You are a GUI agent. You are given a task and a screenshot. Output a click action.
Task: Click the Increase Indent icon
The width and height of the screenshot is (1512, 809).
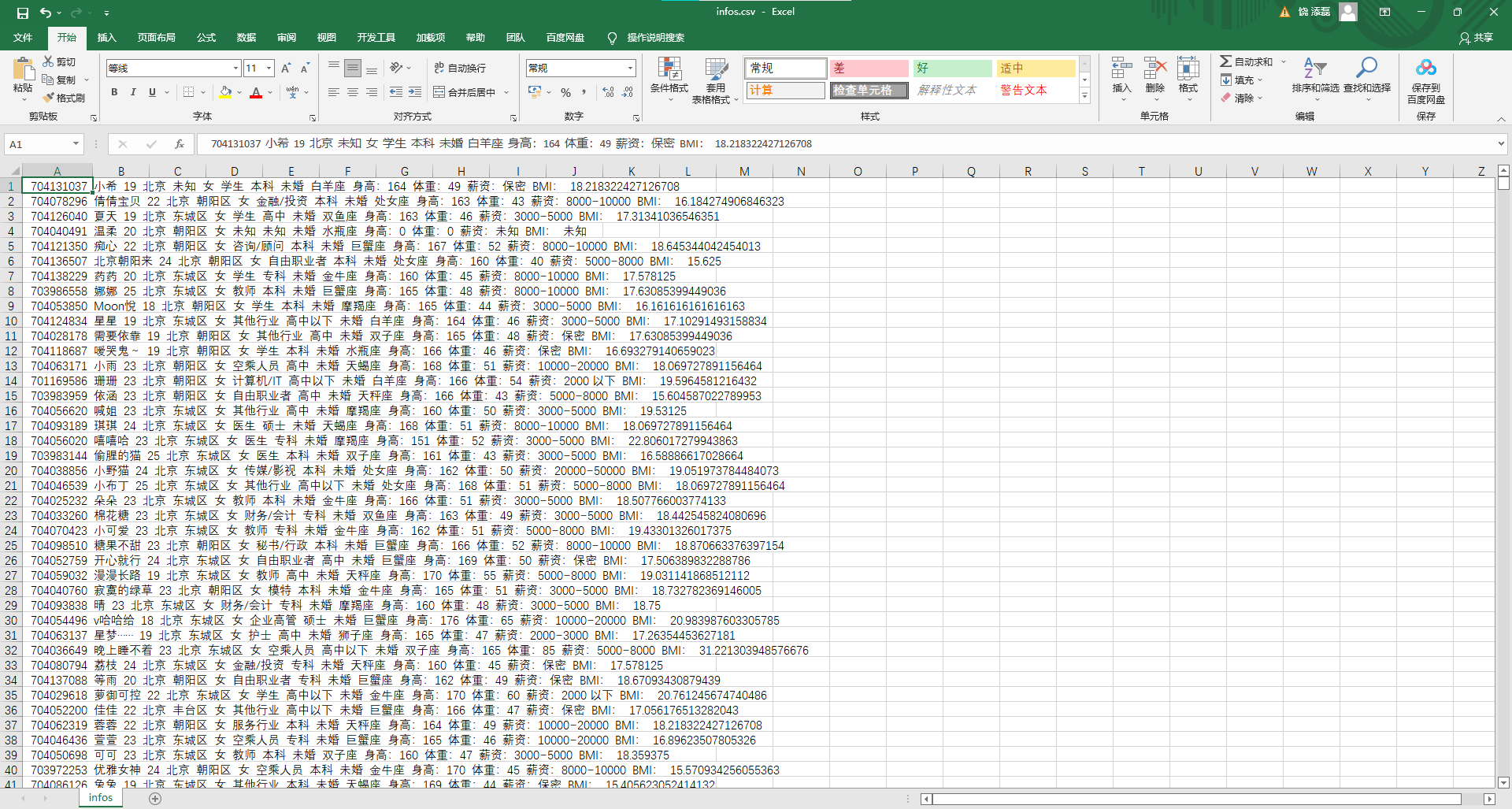415,92
